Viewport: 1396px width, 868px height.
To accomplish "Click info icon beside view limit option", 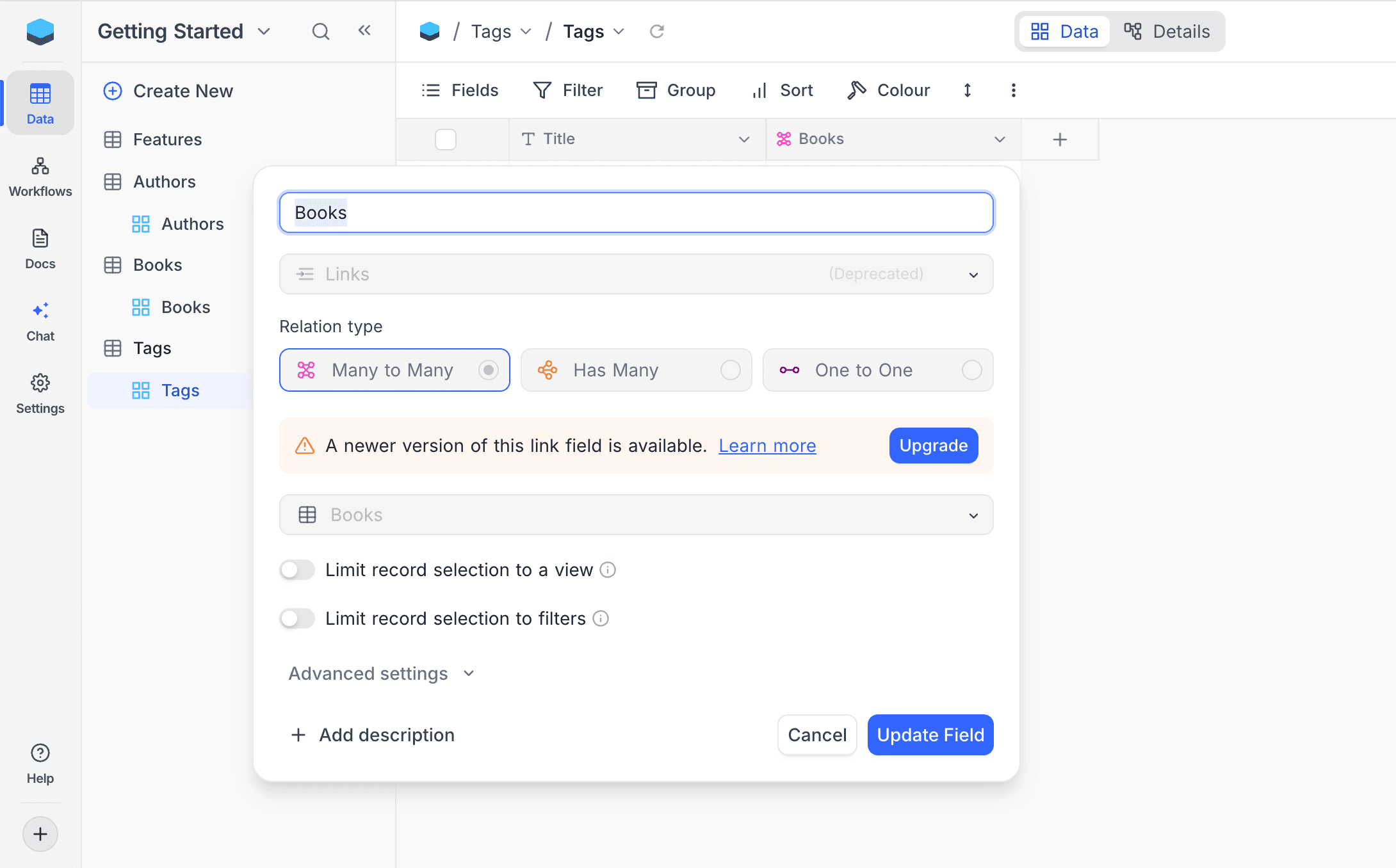I will tap(608, 570).
